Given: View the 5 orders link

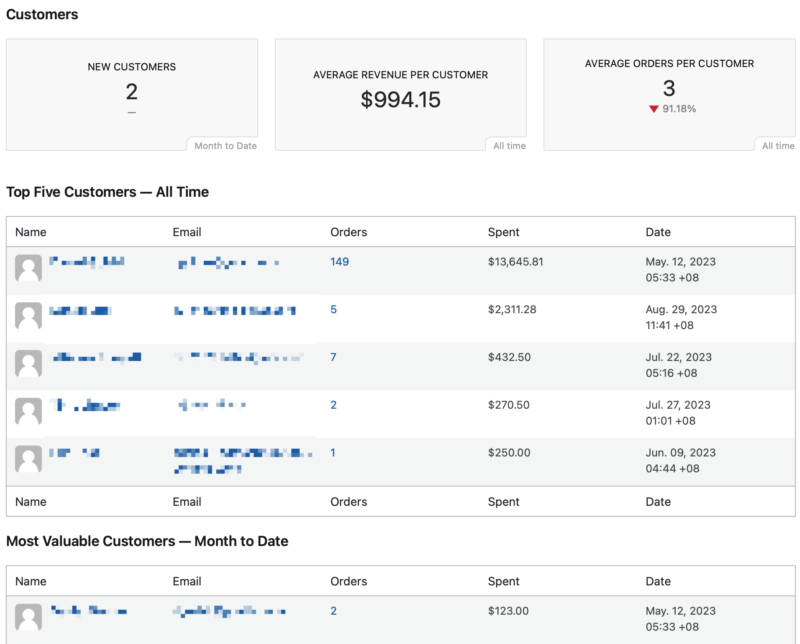Looking at the screenshot, I should pyautogui.click(x=333, y=310).
